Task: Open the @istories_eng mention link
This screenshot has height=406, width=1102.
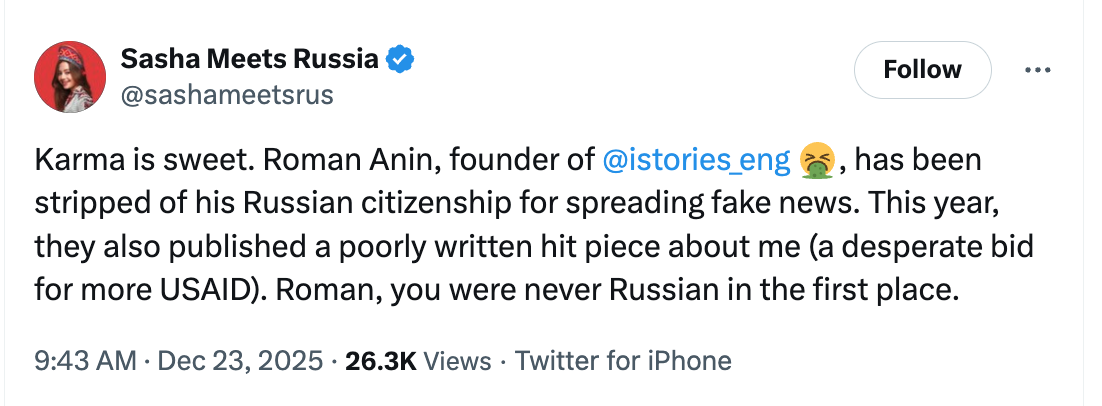Action: pyautogui.click(x=697, y=160)
